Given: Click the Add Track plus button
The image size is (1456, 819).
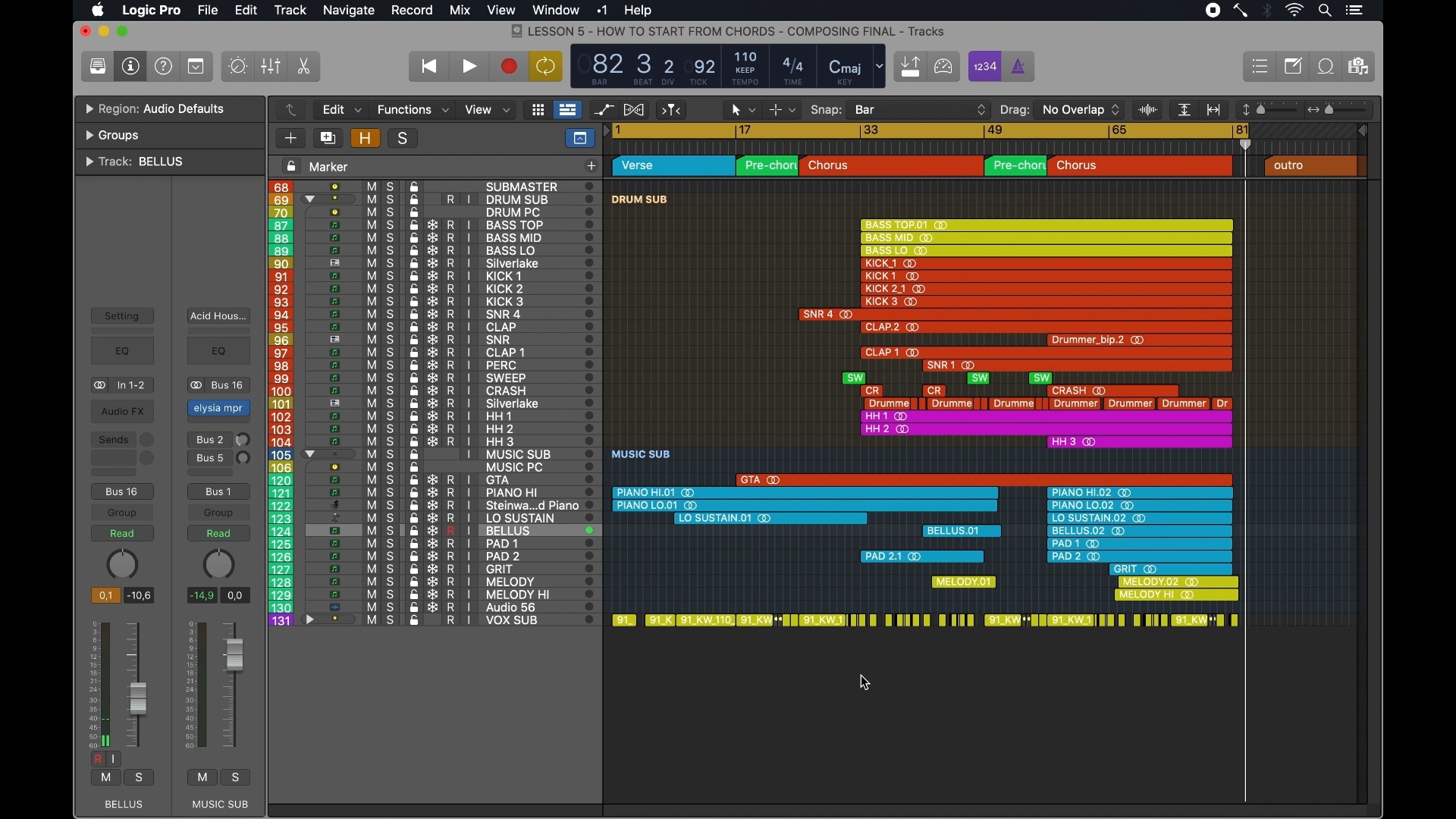Looking at the screenshot, I should [x=290, y=138].
